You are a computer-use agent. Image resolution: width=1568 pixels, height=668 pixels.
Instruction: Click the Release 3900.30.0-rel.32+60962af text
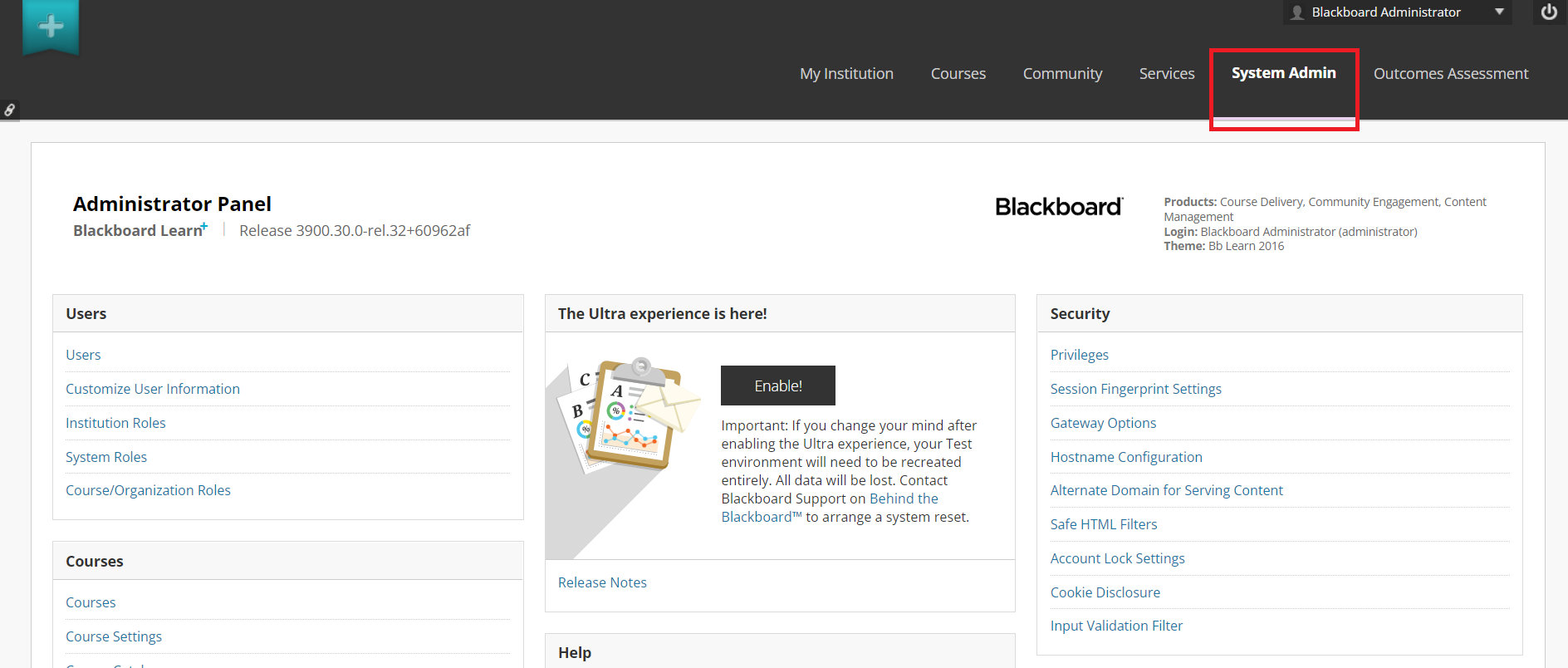355,230
